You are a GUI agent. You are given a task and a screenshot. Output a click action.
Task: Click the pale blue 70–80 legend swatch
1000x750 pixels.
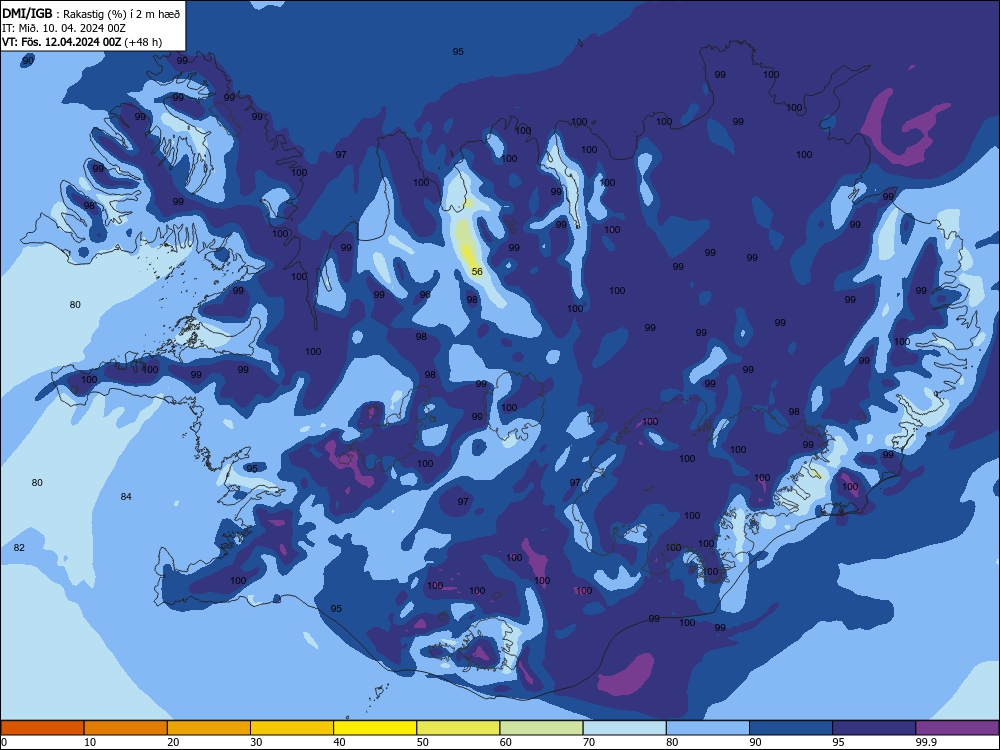[624, 728]
